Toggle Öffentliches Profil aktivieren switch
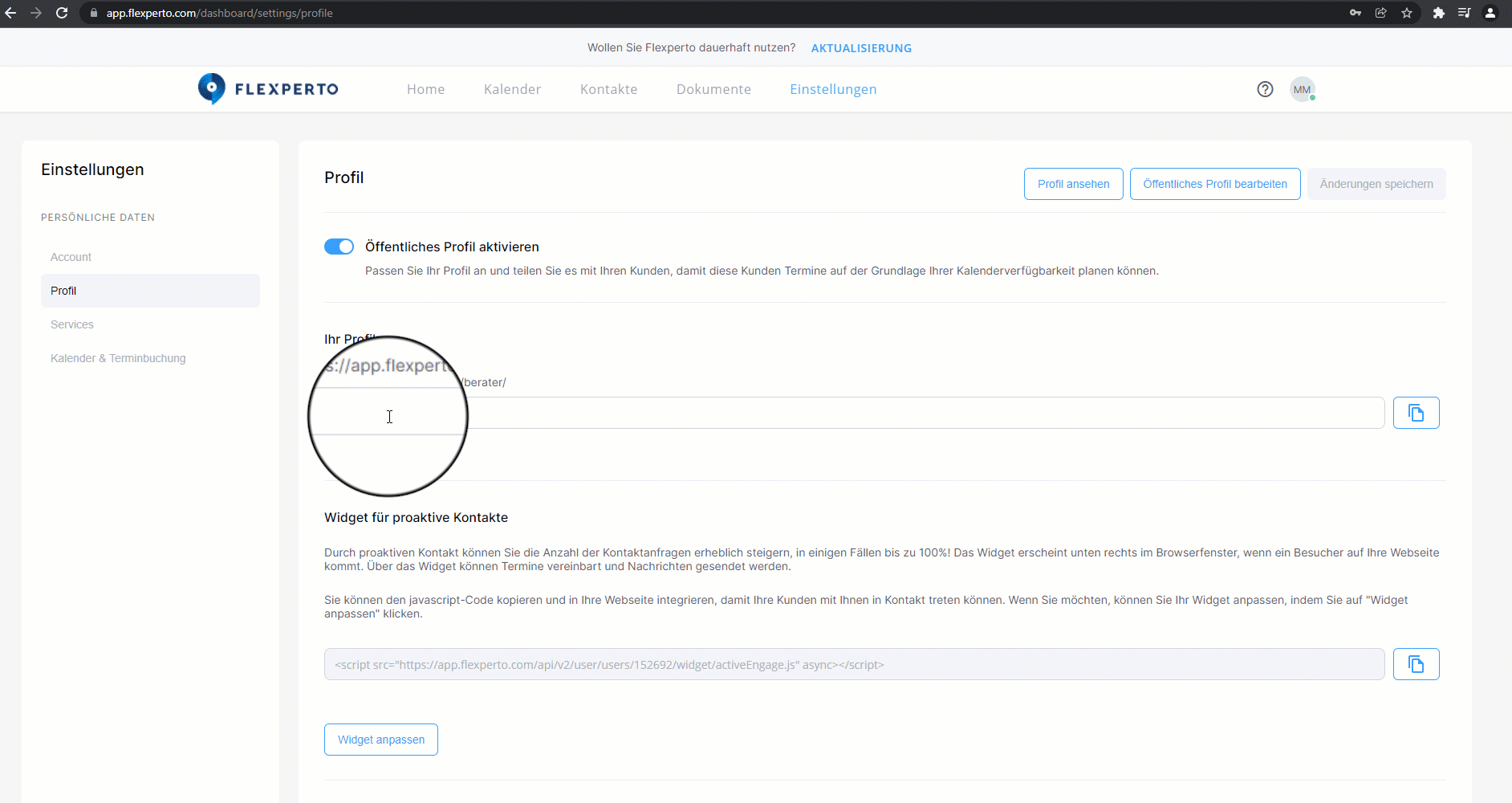This screenshot has width=1512, height=803. point(339,247)
